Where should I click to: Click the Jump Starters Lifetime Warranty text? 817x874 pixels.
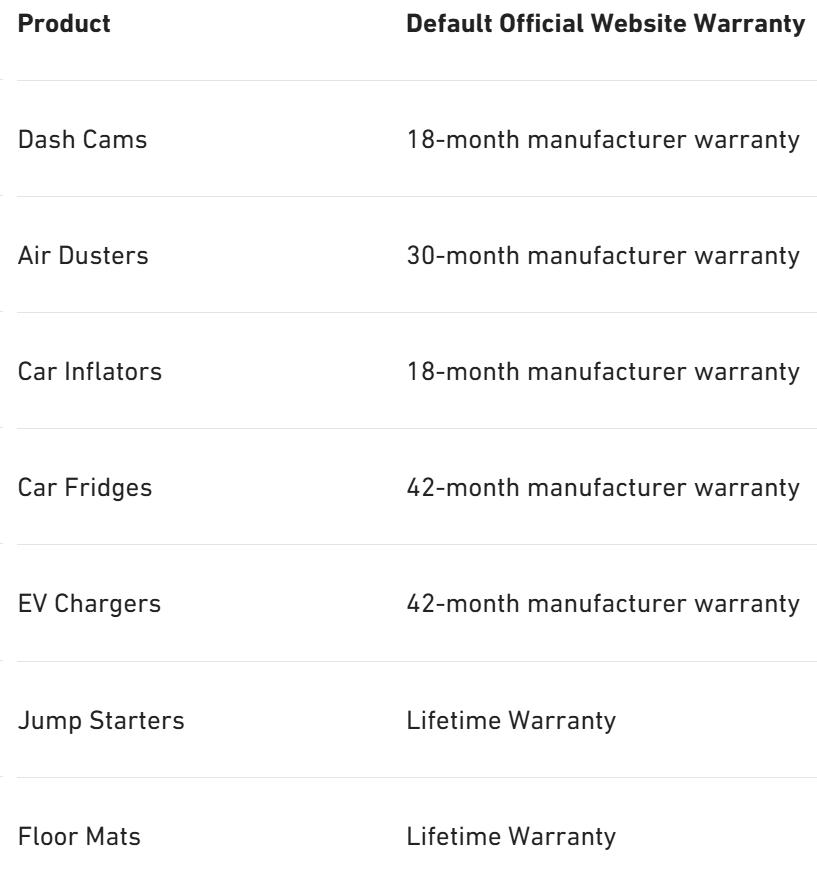coord(510,719)
